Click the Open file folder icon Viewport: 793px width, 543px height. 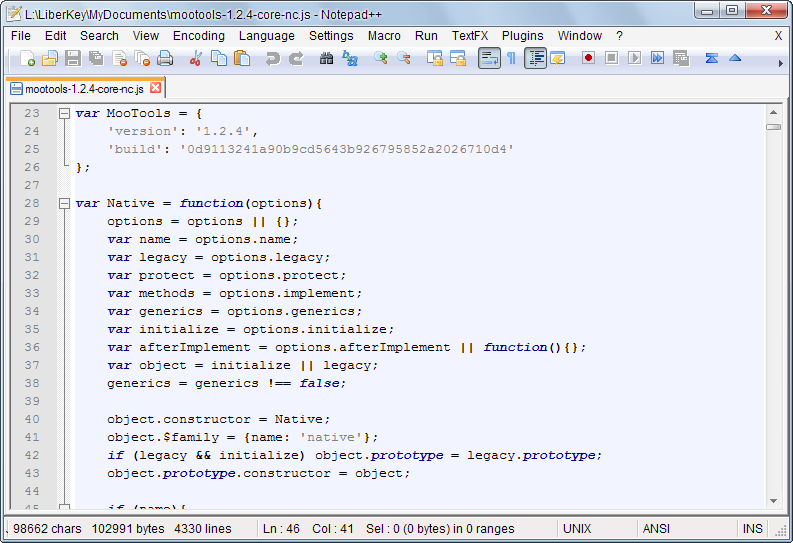pyautogui.click(x=50, y=59)
